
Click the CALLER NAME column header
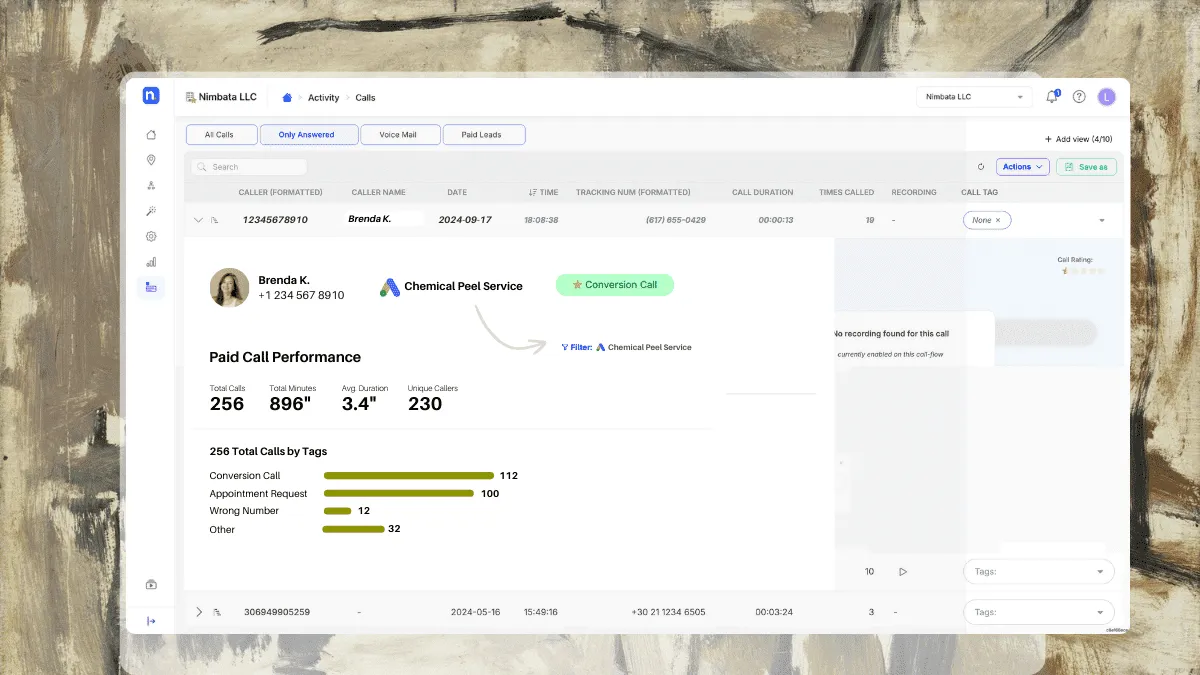[379, 192]
